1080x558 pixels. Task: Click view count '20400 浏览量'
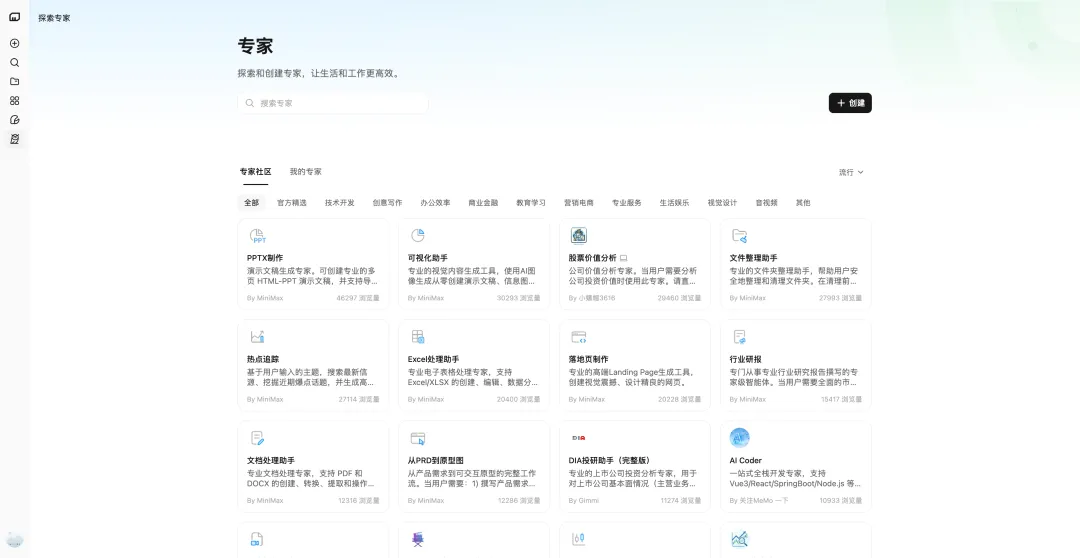[519, 400]
